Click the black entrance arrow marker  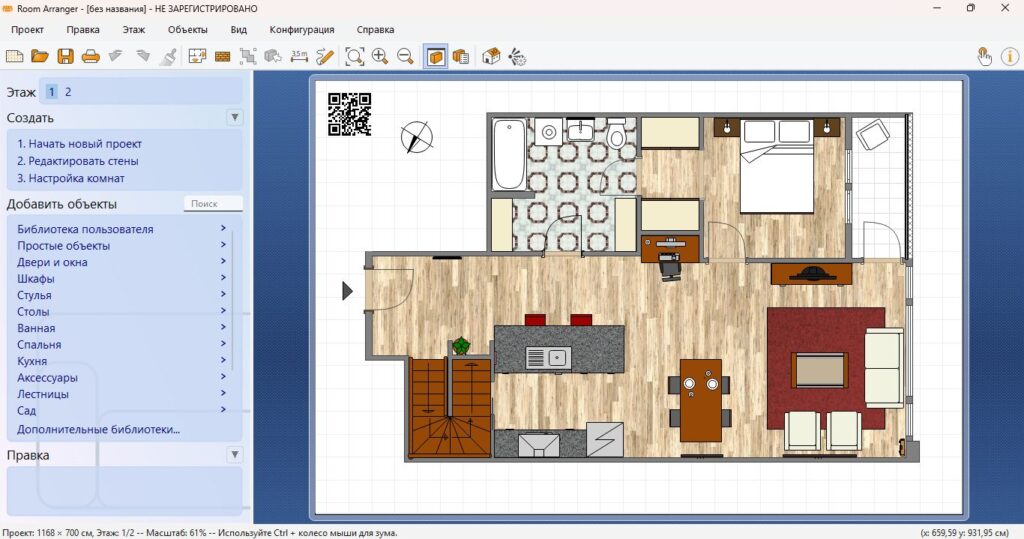pyautogui.click(x=347, y=291)
